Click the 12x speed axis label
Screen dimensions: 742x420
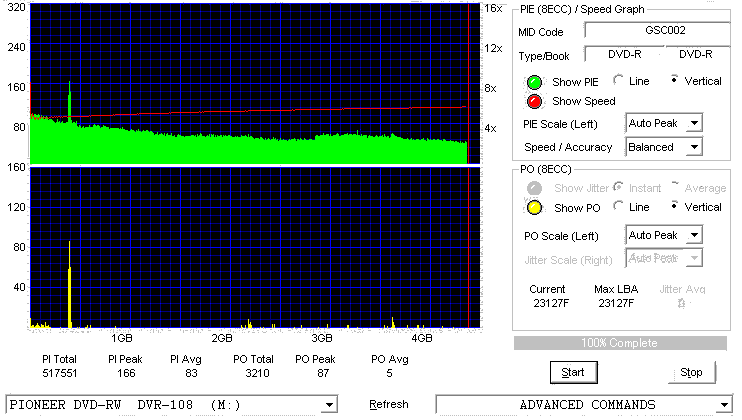pos(493,48)
